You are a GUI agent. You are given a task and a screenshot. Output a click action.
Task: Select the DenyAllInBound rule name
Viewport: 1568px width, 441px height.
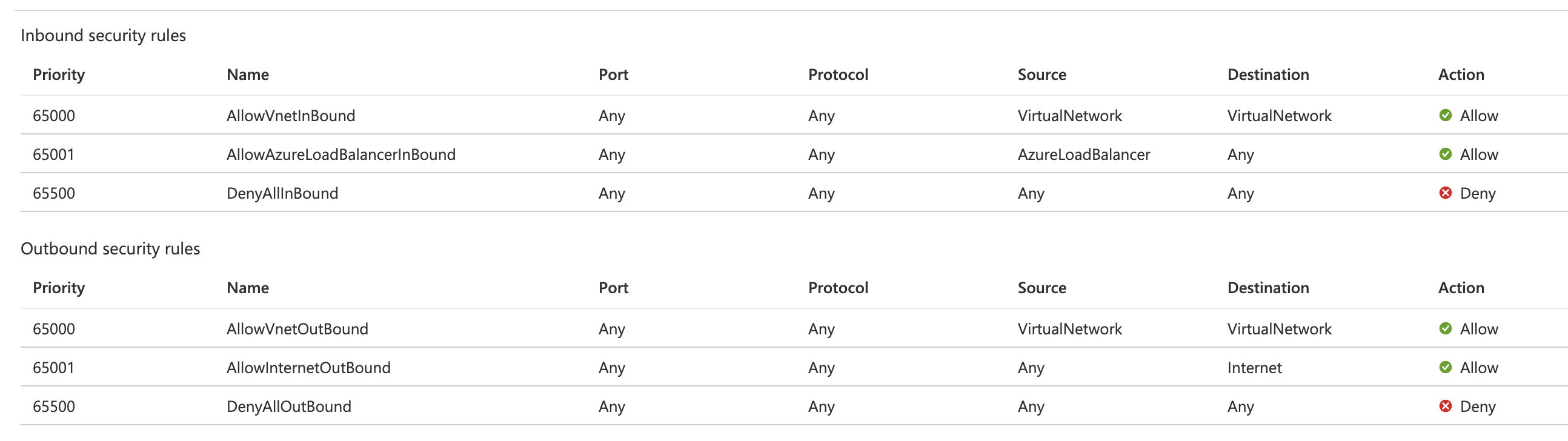[x=282, y=194]
